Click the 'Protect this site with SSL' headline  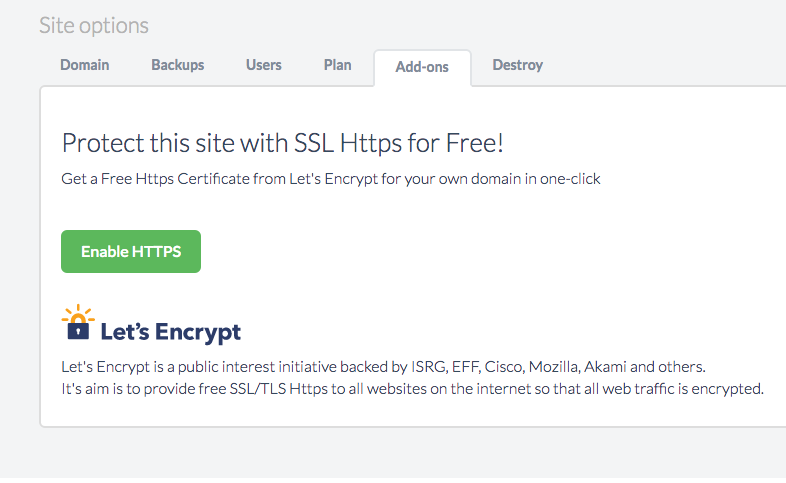tap(283, 143)
